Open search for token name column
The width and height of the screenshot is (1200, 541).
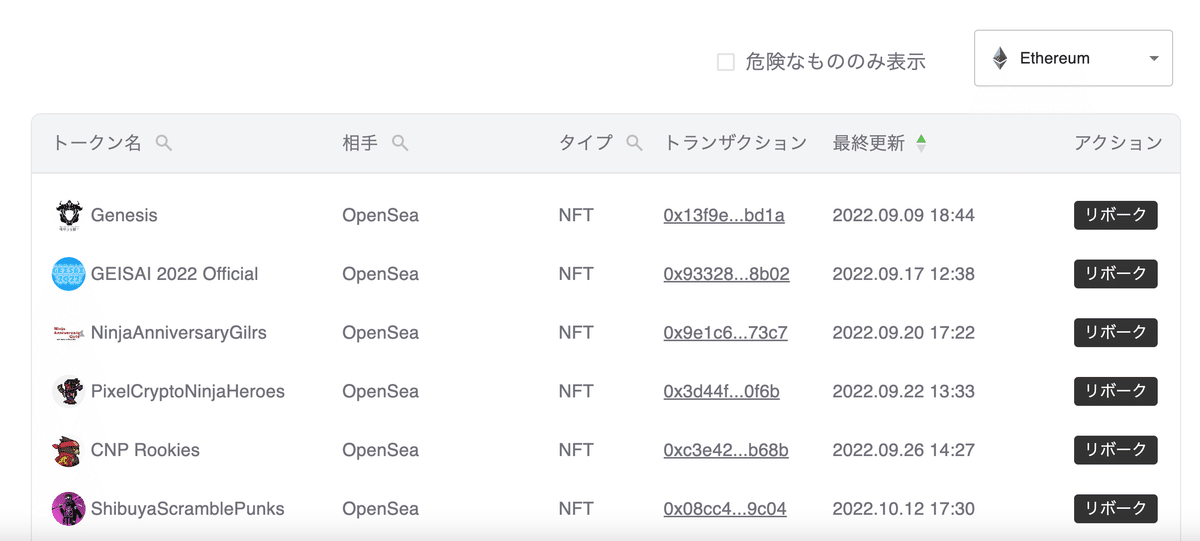(164, 143)
